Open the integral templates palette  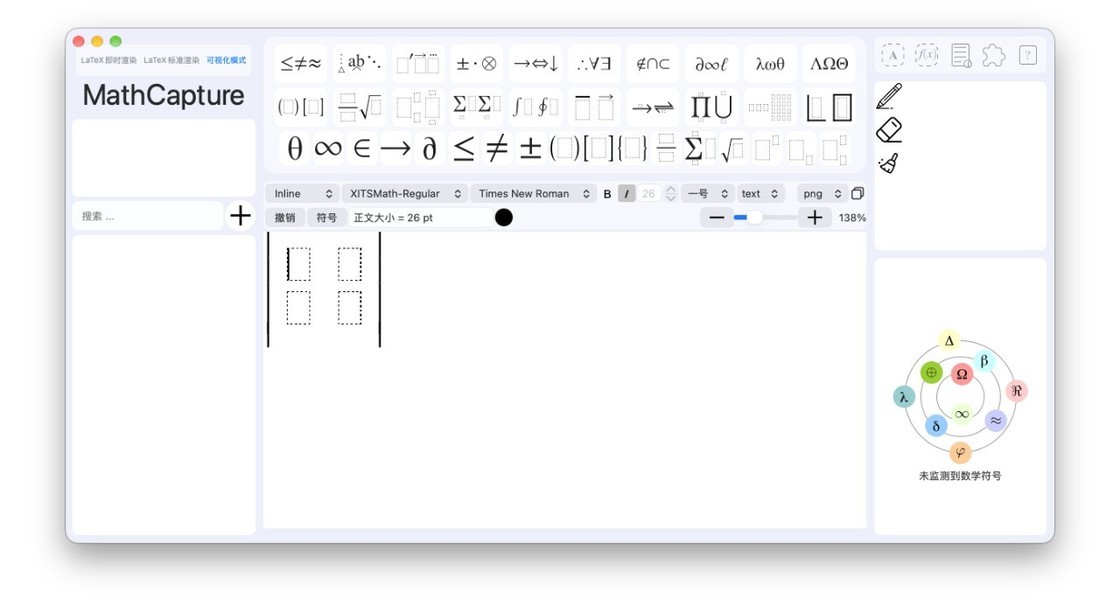534,107
